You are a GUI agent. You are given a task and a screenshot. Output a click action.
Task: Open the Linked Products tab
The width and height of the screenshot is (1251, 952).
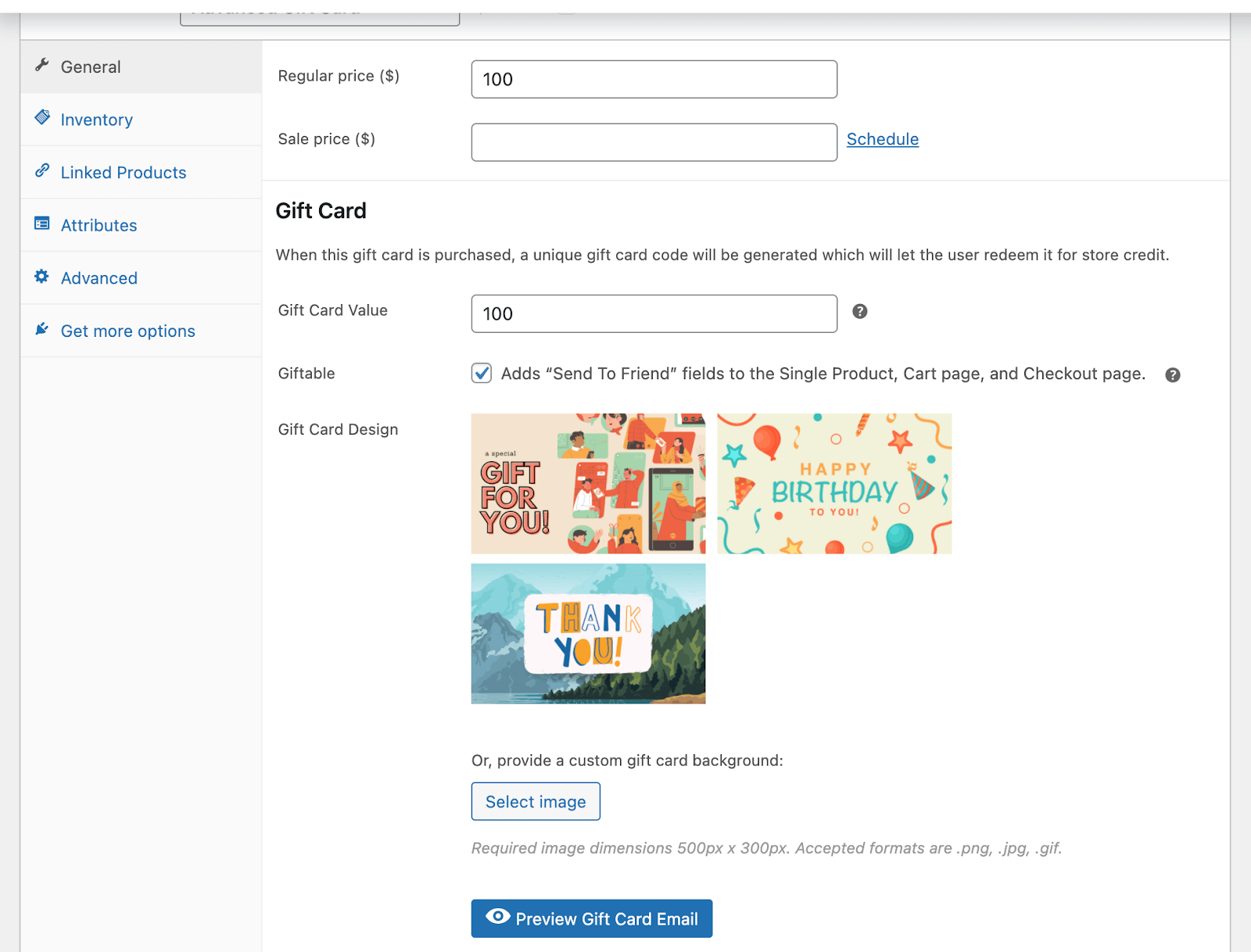(124, 173)
